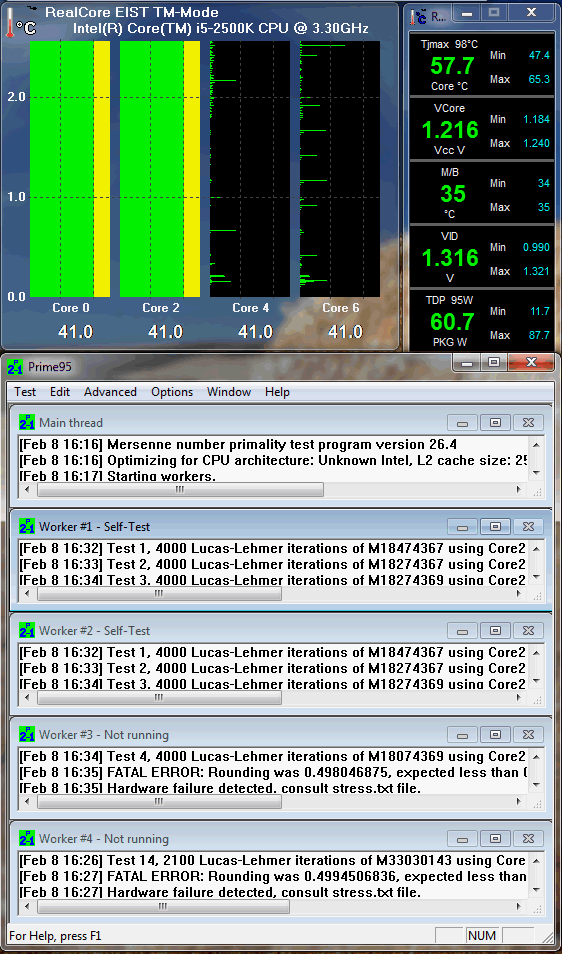Click the Worker #2 horizontal scrollbar thumb

159,698
